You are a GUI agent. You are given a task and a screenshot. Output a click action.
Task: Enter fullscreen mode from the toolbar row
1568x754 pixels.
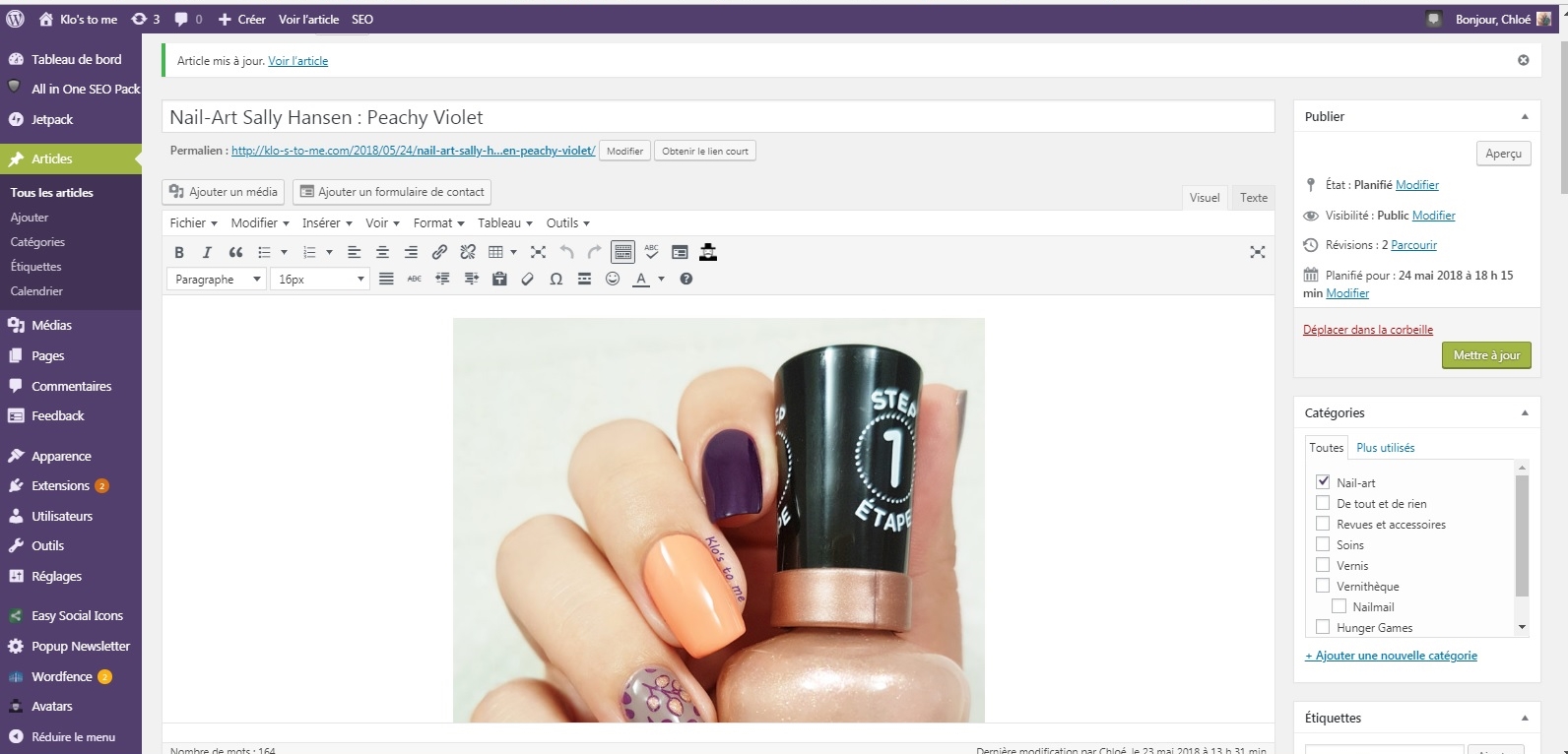tap(538, 253)
